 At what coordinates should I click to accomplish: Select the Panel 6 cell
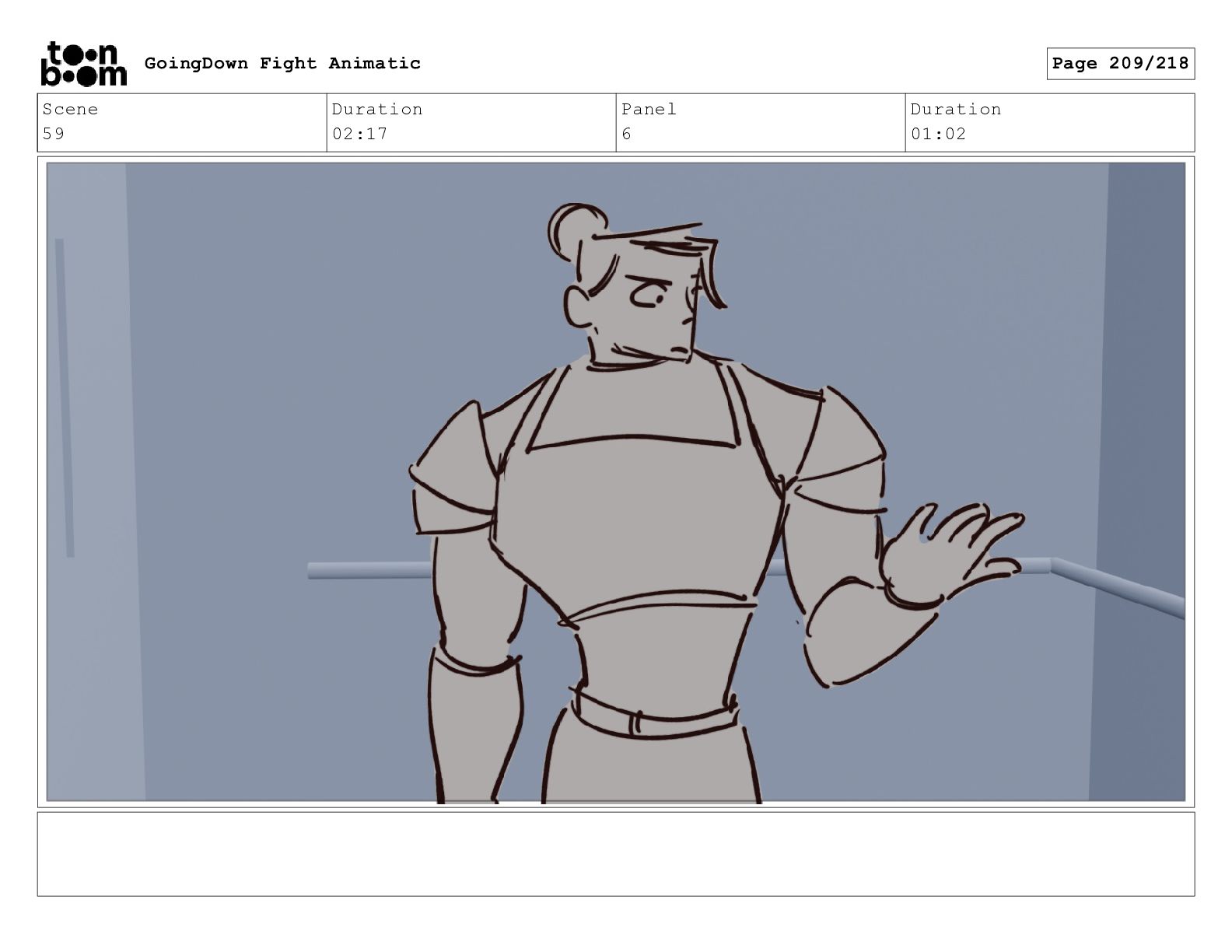[x=761, y=123]
